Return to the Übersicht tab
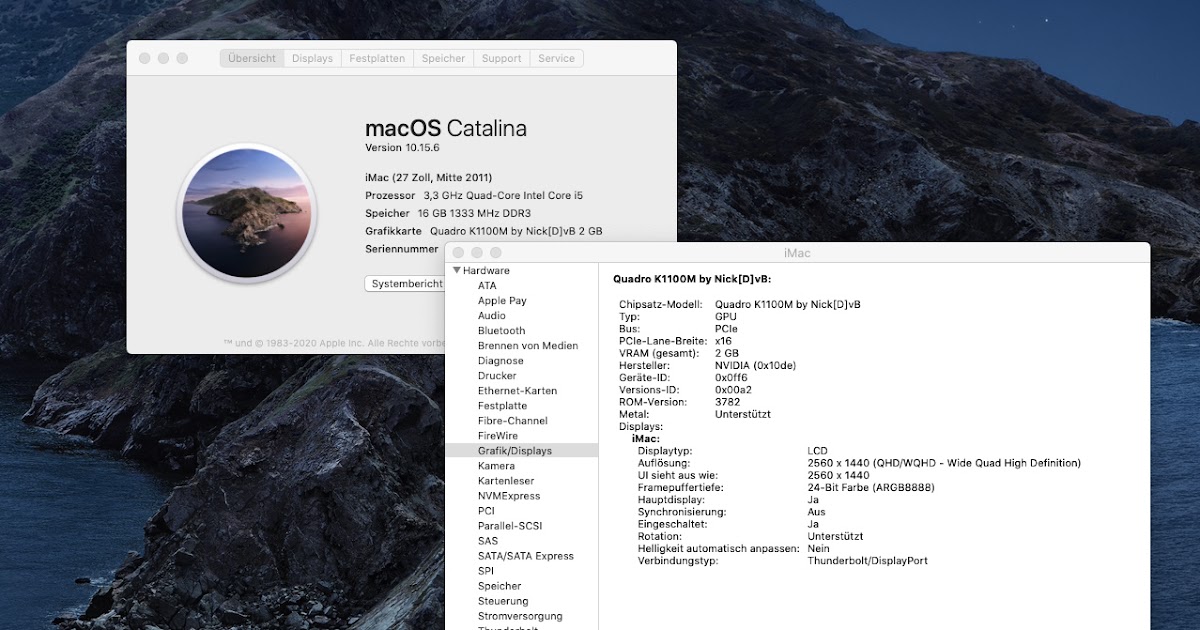Image resolution: width=1200 pixels, height=630 pixels. point(251,58)
